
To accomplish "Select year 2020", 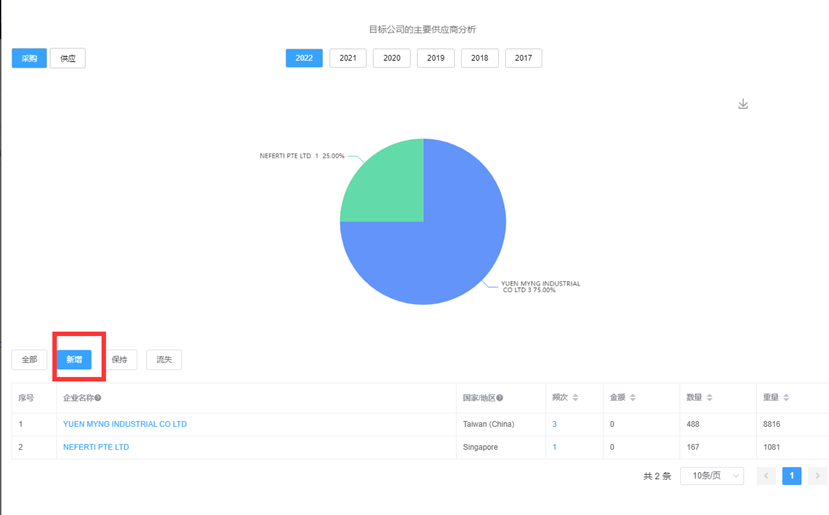I will tap(392, 58).
